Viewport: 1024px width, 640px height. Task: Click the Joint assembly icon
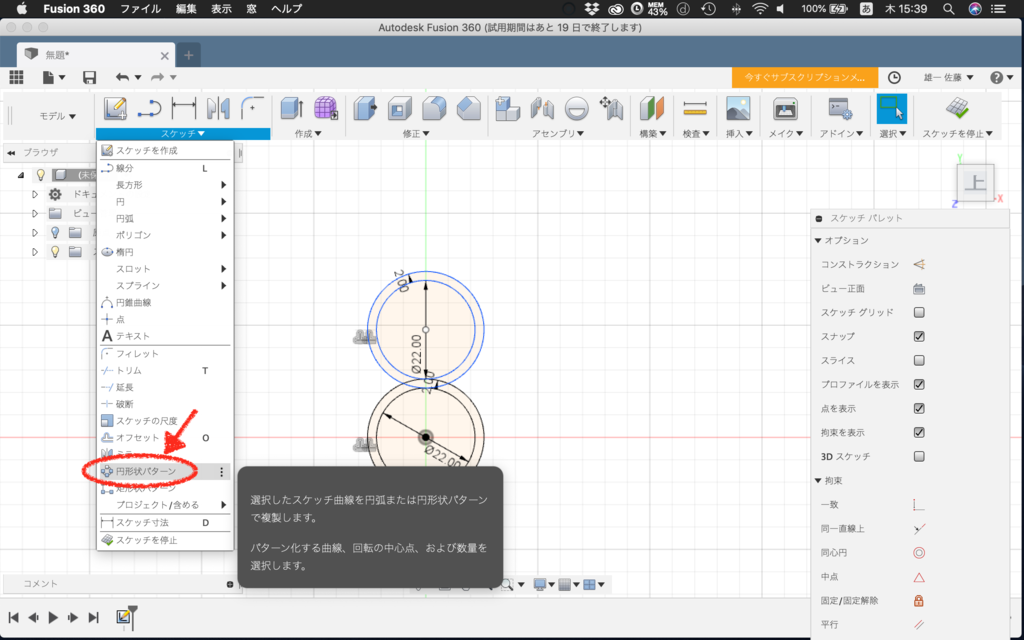(542, 108)
